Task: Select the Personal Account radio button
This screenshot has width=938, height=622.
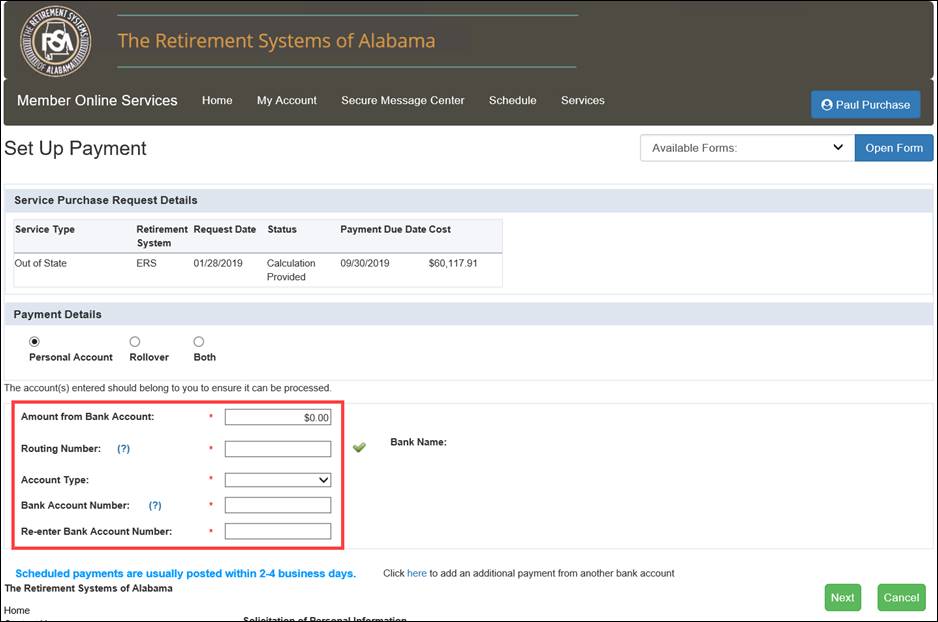Action: [x=35, y=342]
